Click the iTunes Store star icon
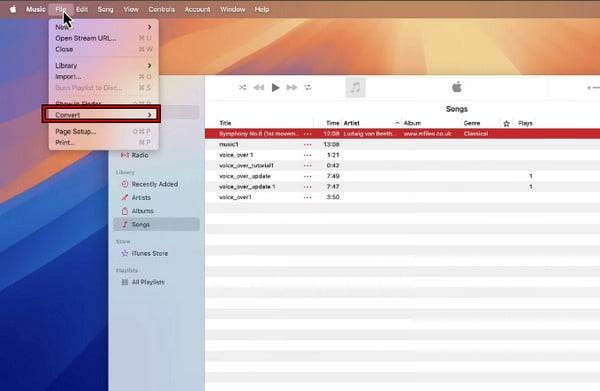Screen dimensions: 600x391 click(x=125, y=253)
